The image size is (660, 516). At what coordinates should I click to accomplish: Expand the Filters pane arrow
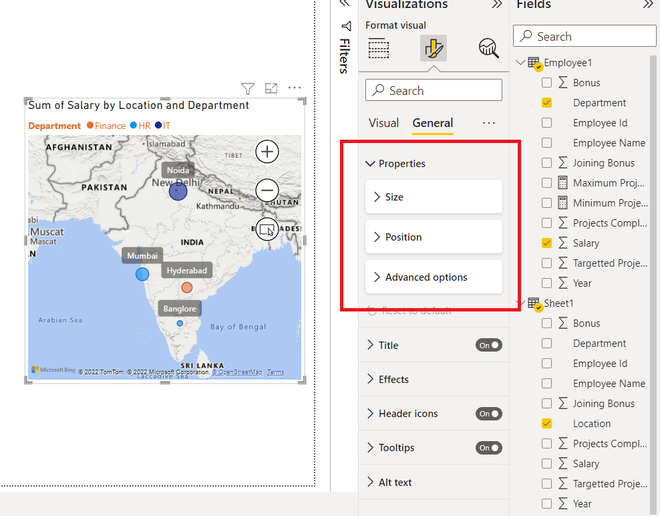point(345,4)
